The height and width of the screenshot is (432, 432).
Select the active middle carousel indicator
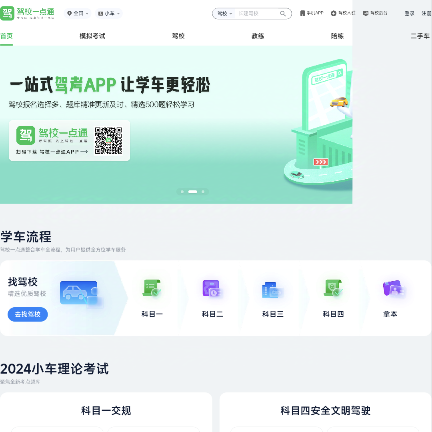click(193, 191)
